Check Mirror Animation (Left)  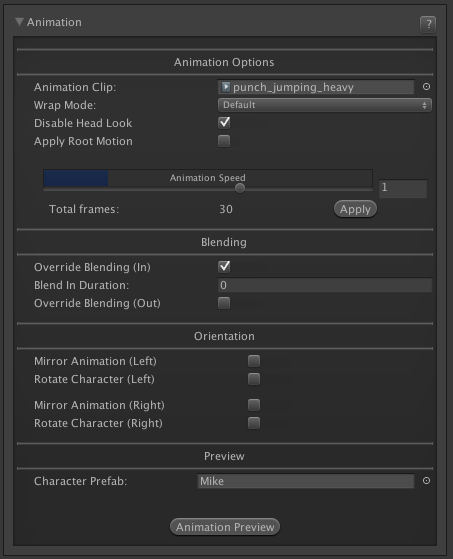point(254,361)
